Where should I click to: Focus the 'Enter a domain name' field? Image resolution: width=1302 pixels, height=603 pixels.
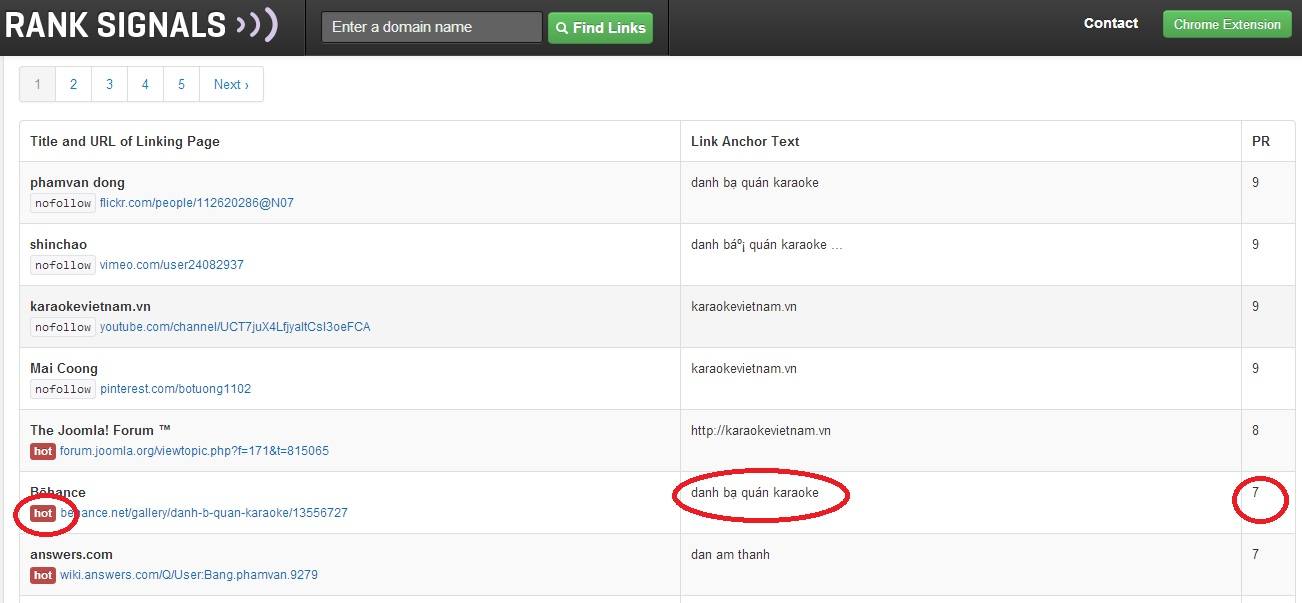(x=432, y=27)
